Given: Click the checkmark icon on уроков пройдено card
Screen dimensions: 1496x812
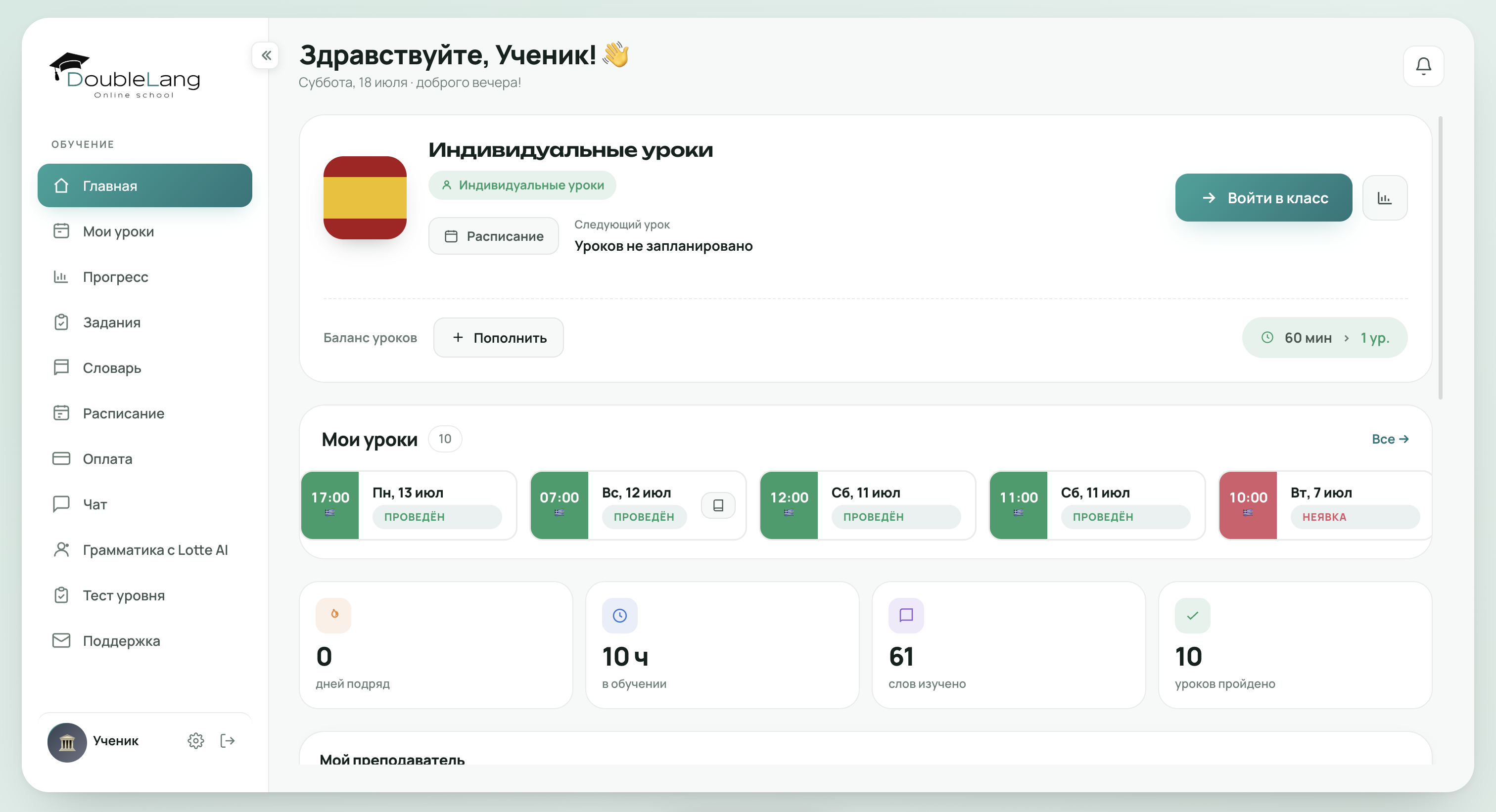Looking at the screenshot, I should pyautogui.click(x=1192, y=615).
